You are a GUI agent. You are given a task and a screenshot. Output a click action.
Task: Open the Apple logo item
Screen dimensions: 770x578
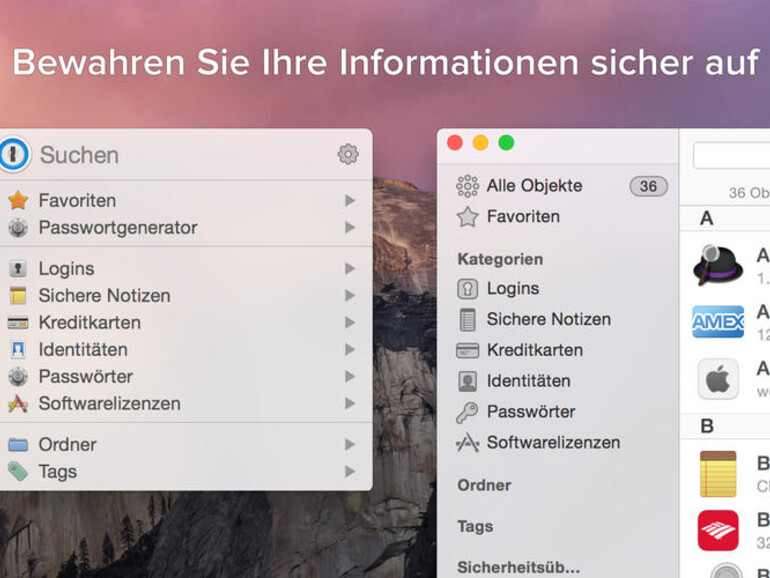click(x=718, y=379)
